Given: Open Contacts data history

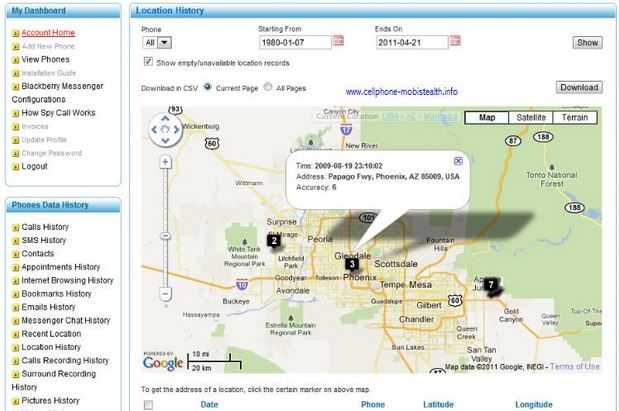Looking at the screenshot, I should tap(38, 254).
